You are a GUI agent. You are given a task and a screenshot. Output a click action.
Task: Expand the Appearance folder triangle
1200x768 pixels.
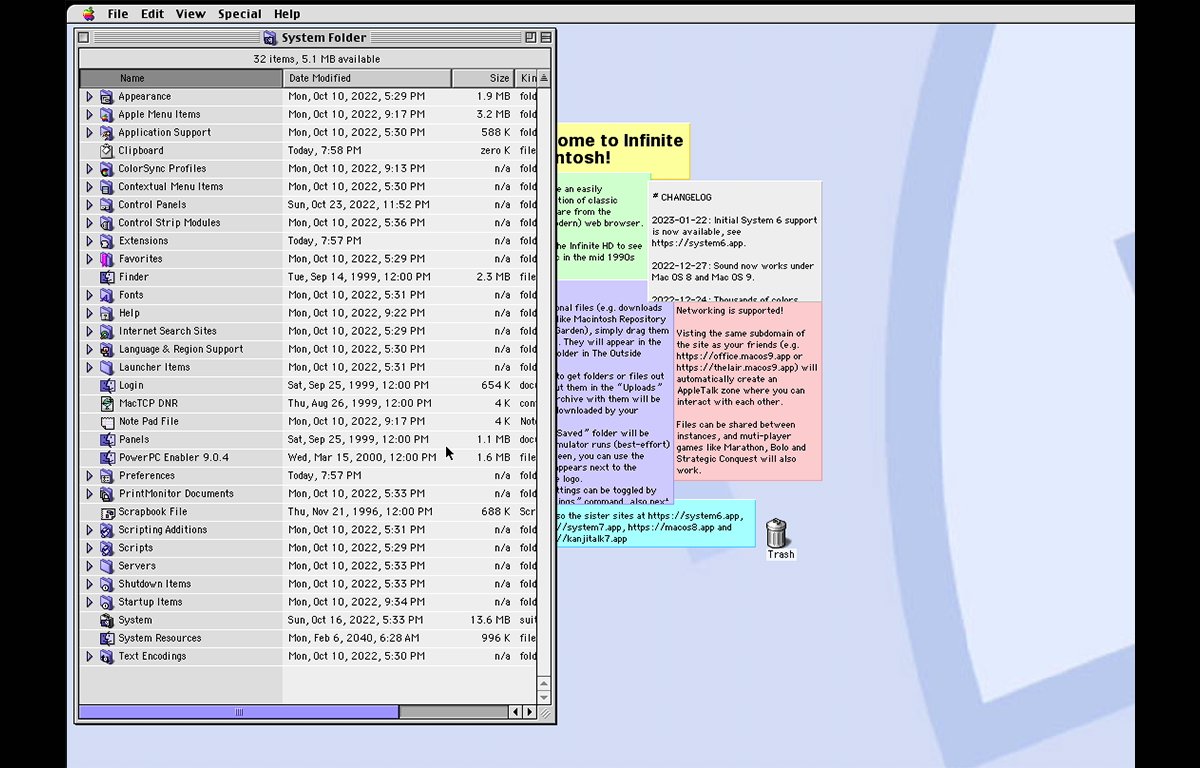[89, 97]
